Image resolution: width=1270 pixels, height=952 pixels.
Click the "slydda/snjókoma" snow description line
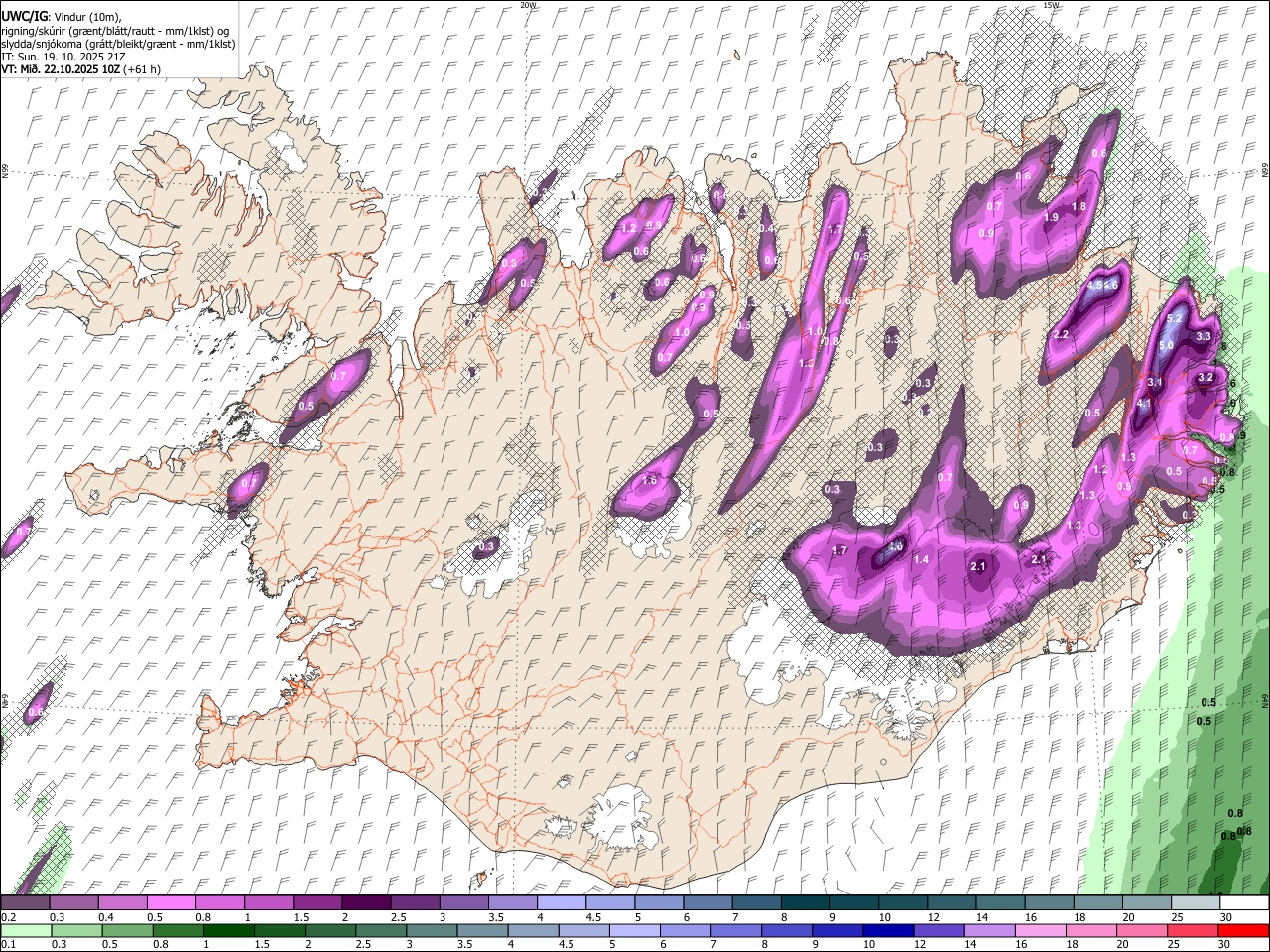[118, 44]
